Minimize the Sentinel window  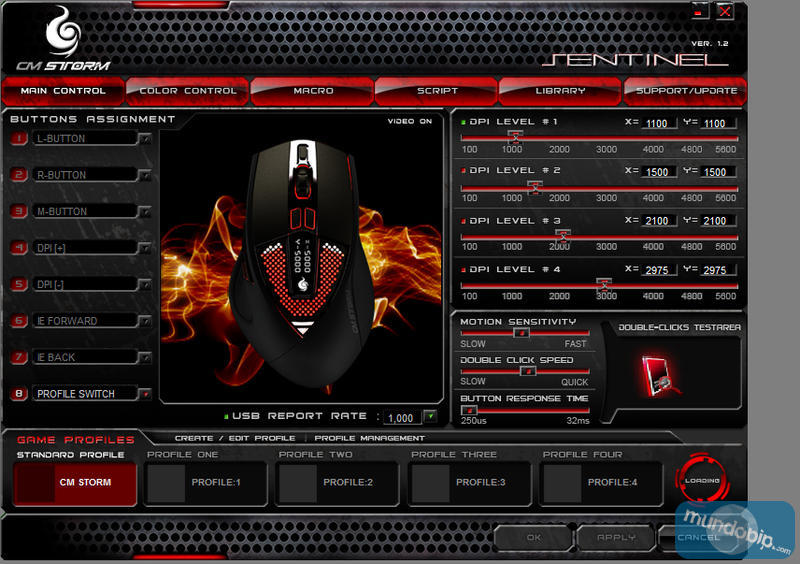click(x=699, y=11)
